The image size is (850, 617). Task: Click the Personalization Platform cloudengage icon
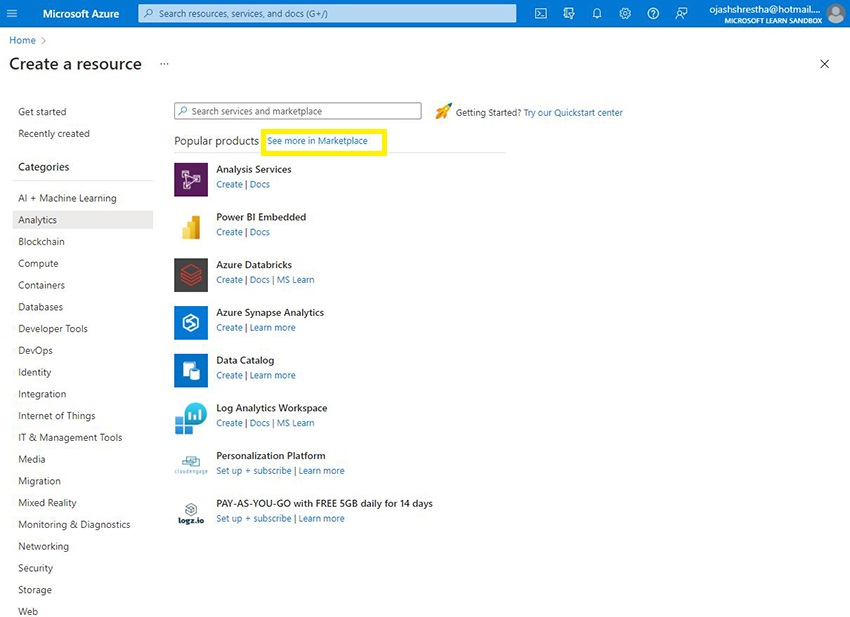[191, 466]
